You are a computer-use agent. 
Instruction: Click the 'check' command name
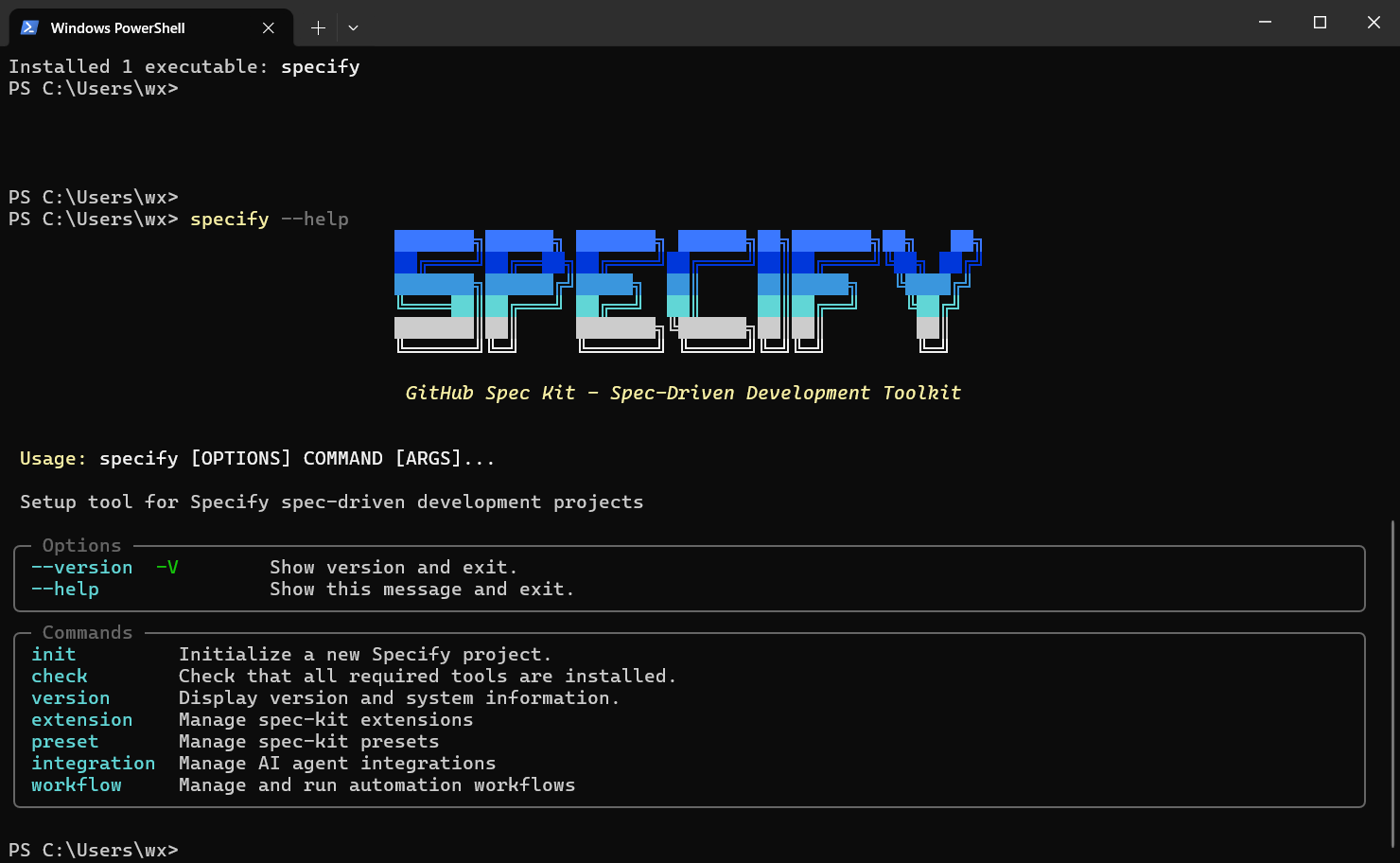[59, 676]
